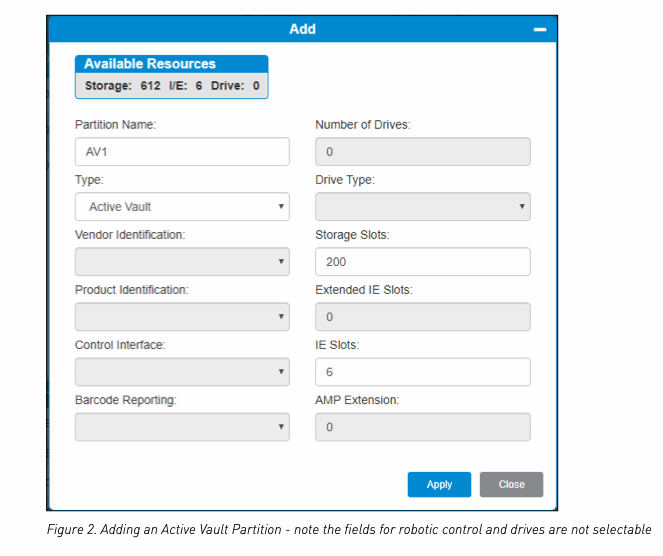Open the Barcode Reporting dropdown

(182, 427)
